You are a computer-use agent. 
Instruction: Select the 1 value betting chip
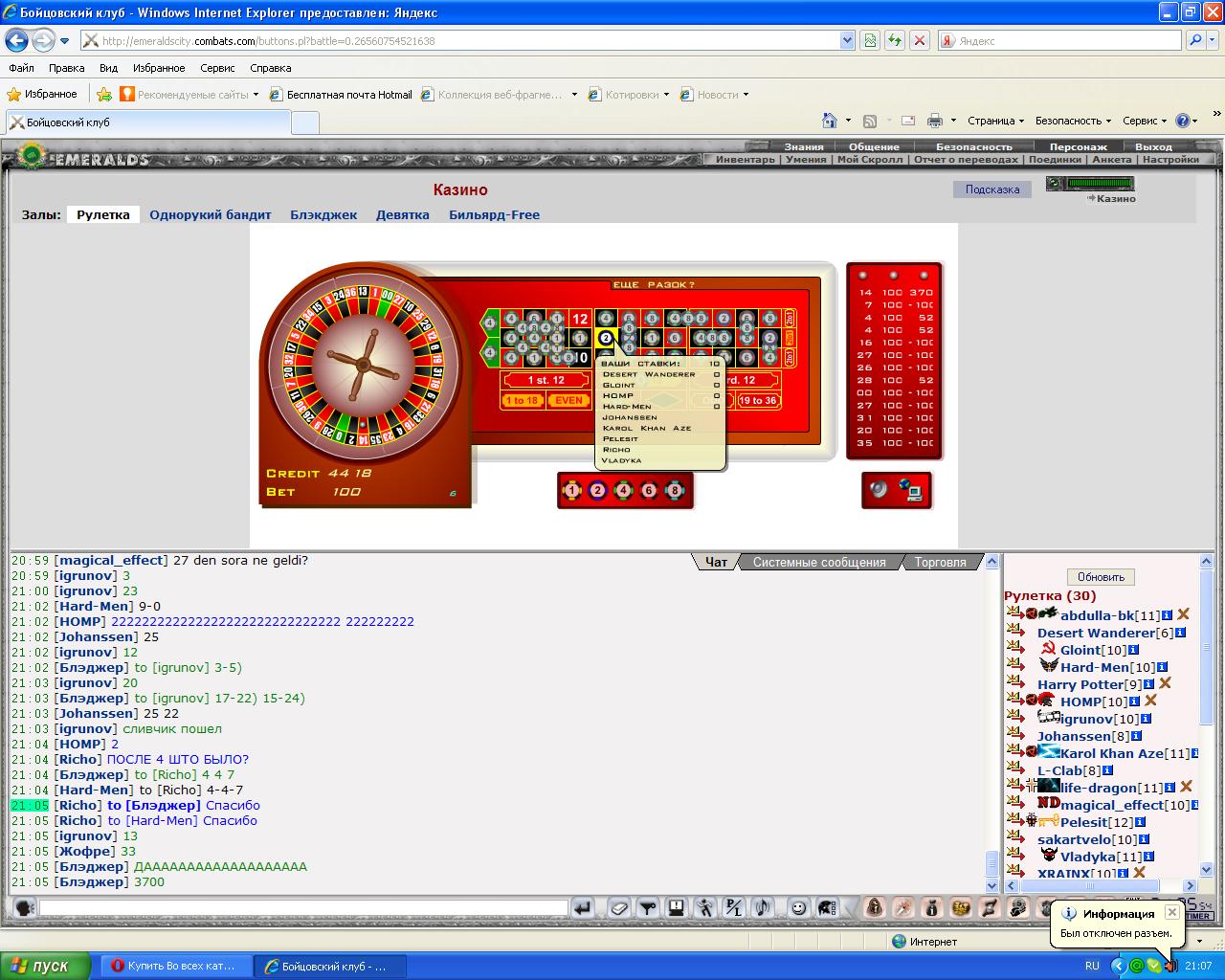tap(572, 491)
